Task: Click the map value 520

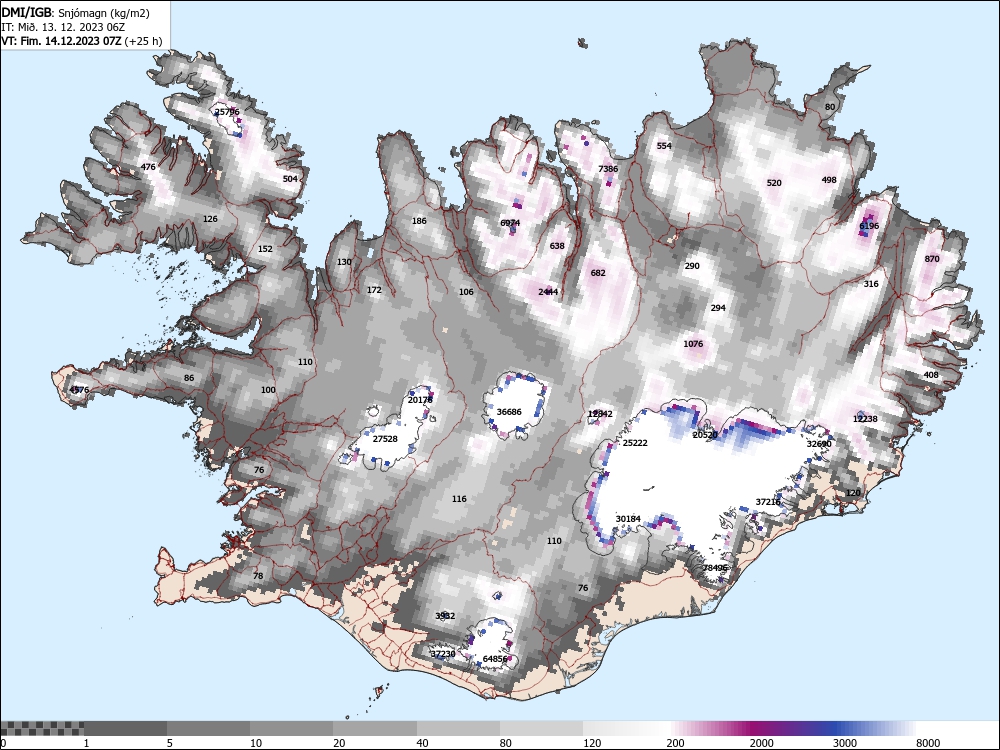Action: (774, 183)
